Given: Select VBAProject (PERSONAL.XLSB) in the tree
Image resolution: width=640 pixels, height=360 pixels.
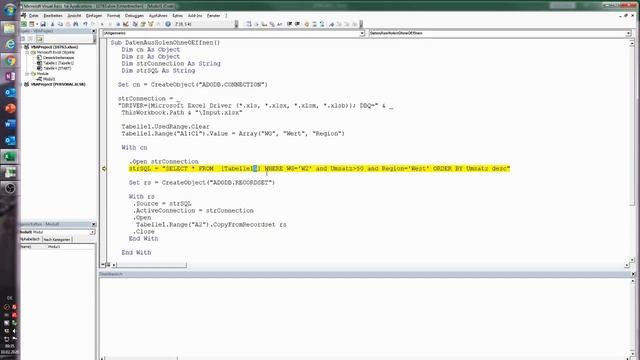Looking at the screenshot, I should tap(58, 84).
